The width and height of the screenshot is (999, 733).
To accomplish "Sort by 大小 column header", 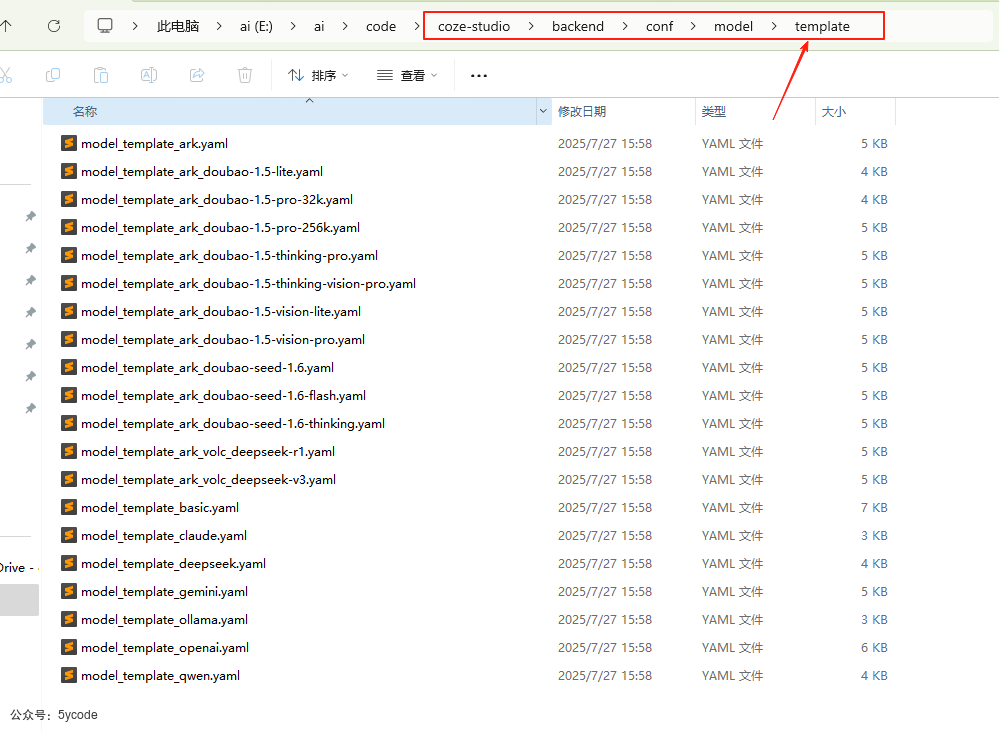I will tap(834, 111).
